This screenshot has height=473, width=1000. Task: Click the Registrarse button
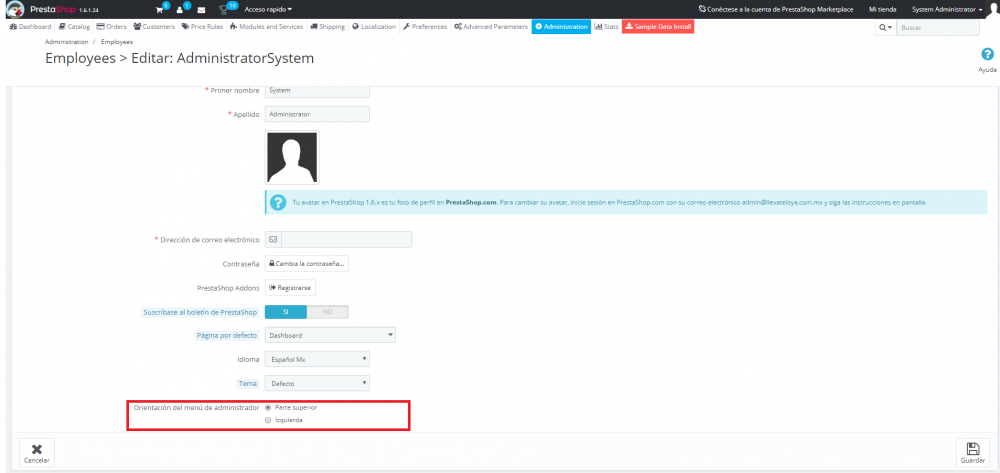[290, 287]
